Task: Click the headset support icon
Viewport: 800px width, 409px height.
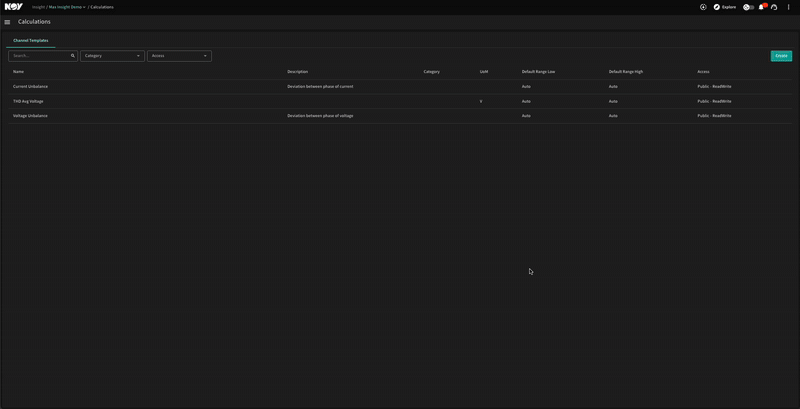Action: pyautogui.click(x=774, y=7)
